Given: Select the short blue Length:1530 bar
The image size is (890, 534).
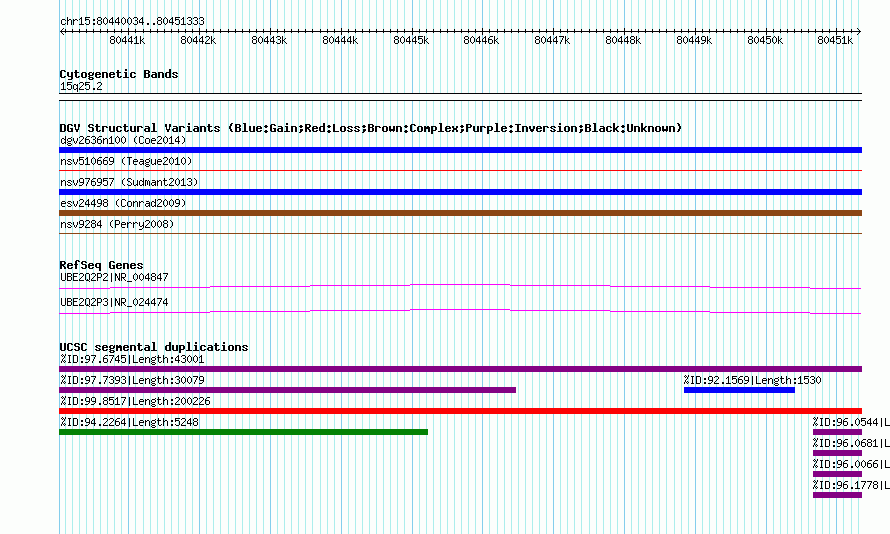Looking at the screenshot, I should pos(739,390).
